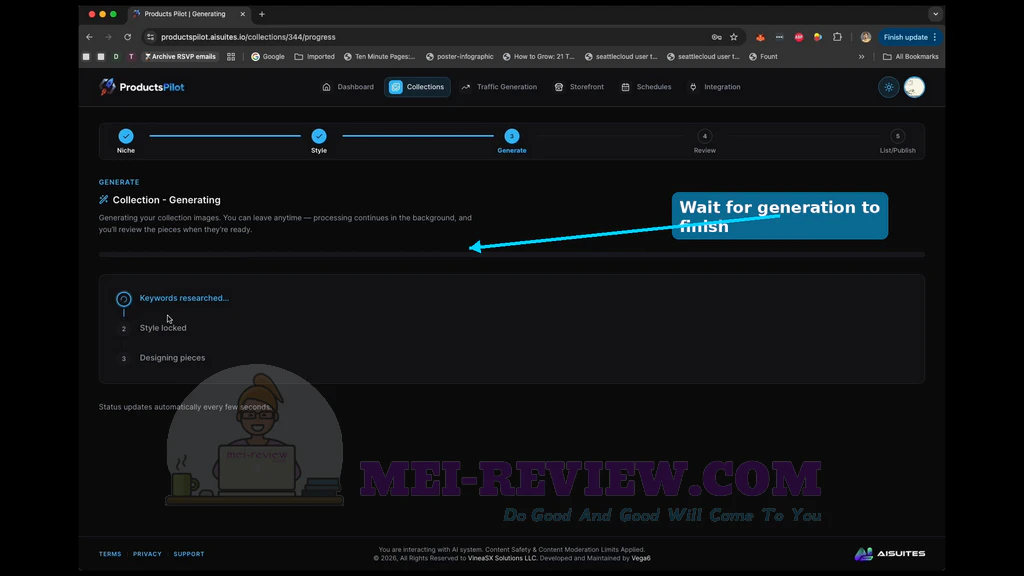
Task: Click the 'Keywords researched...' status text
Action: pos(184,298)
